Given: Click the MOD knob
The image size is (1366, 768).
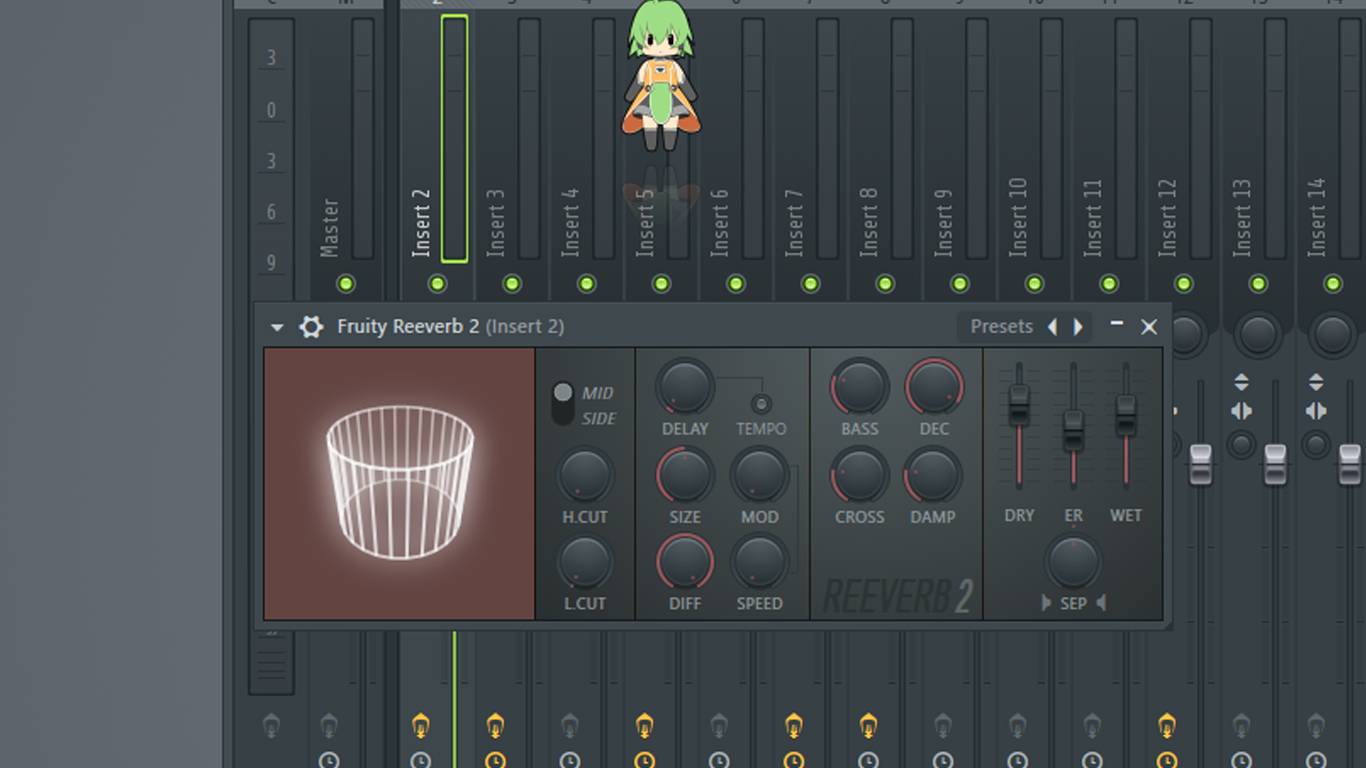Looking at the screenshot, I should pos(759,475).
